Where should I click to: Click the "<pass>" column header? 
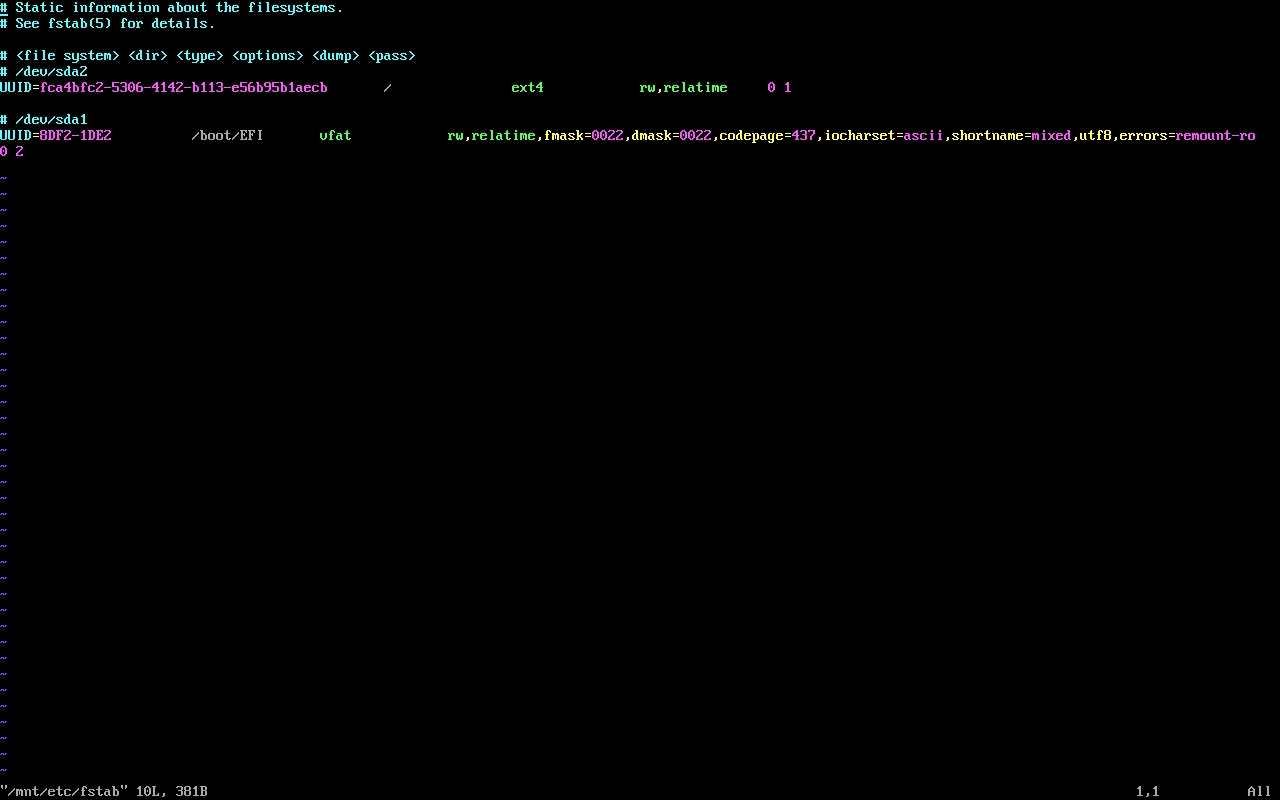[392, 56]
